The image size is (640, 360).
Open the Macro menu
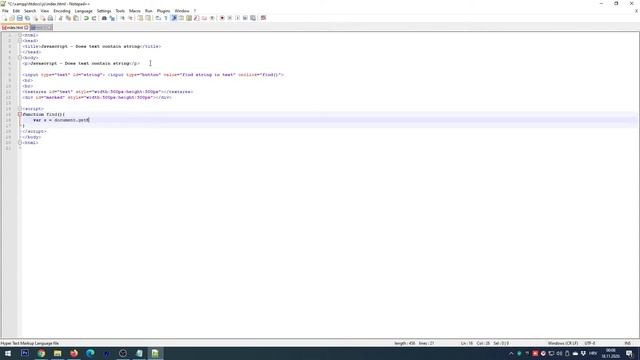coord(135,11)
